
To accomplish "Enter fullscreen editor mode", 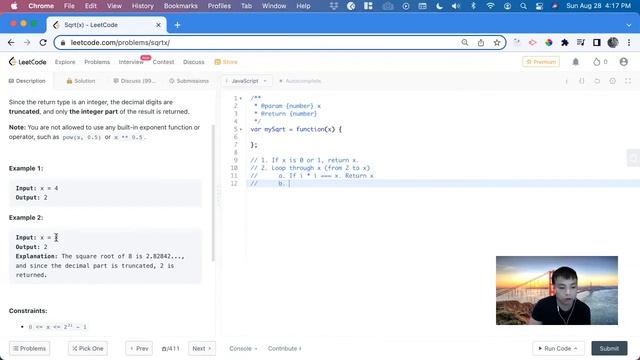I will tap(628, 81).
